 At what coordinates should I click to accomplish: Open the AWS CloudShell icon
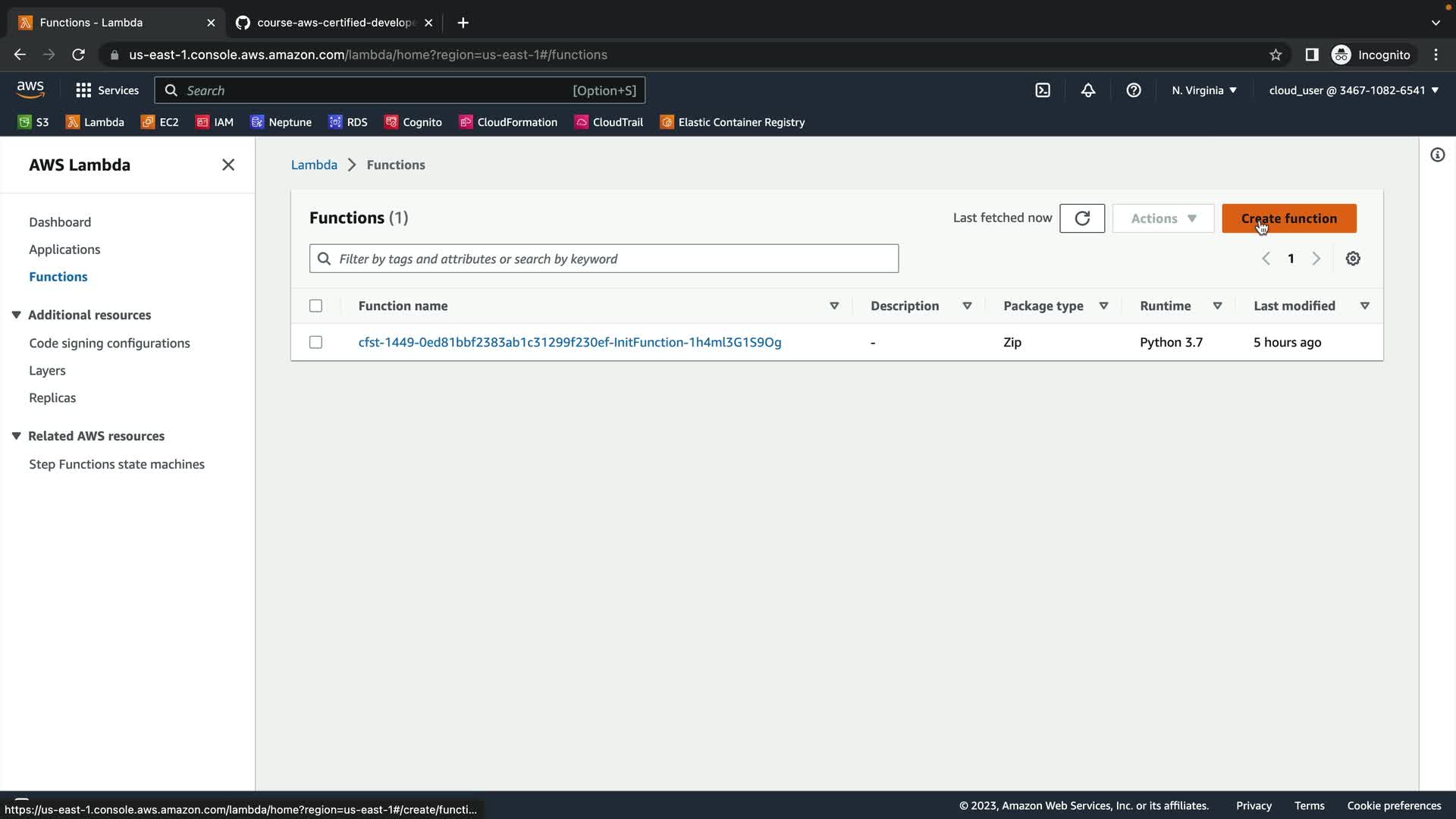[x=1043, y=90]
